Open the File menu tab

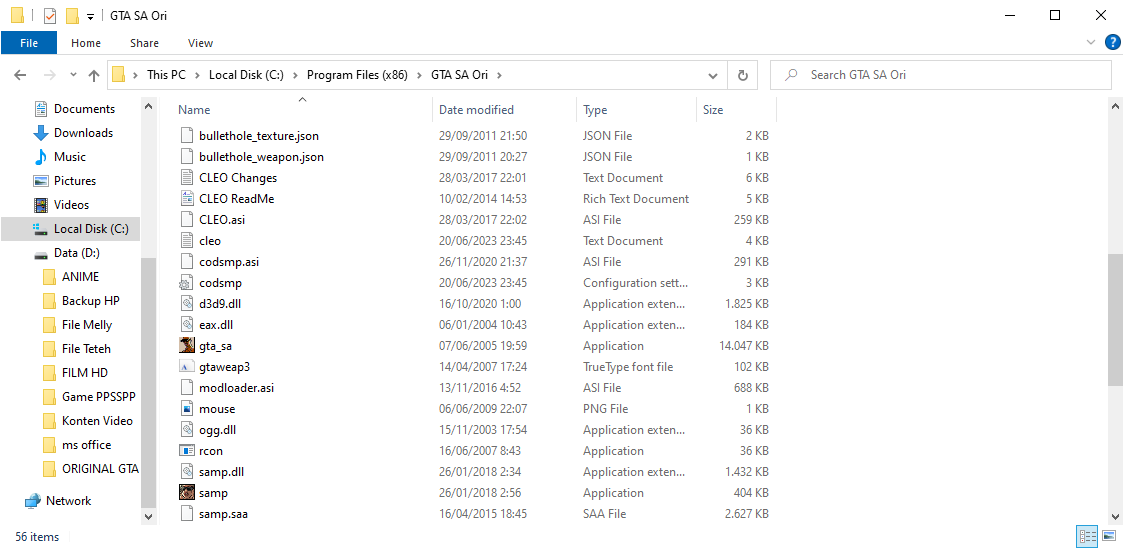(x=29, y=43)
